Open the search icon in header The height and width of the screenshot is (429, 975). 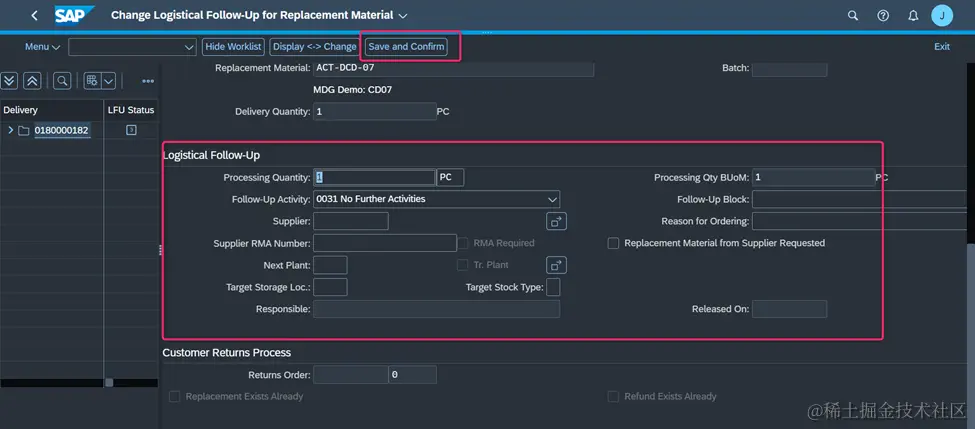(853, 16)
